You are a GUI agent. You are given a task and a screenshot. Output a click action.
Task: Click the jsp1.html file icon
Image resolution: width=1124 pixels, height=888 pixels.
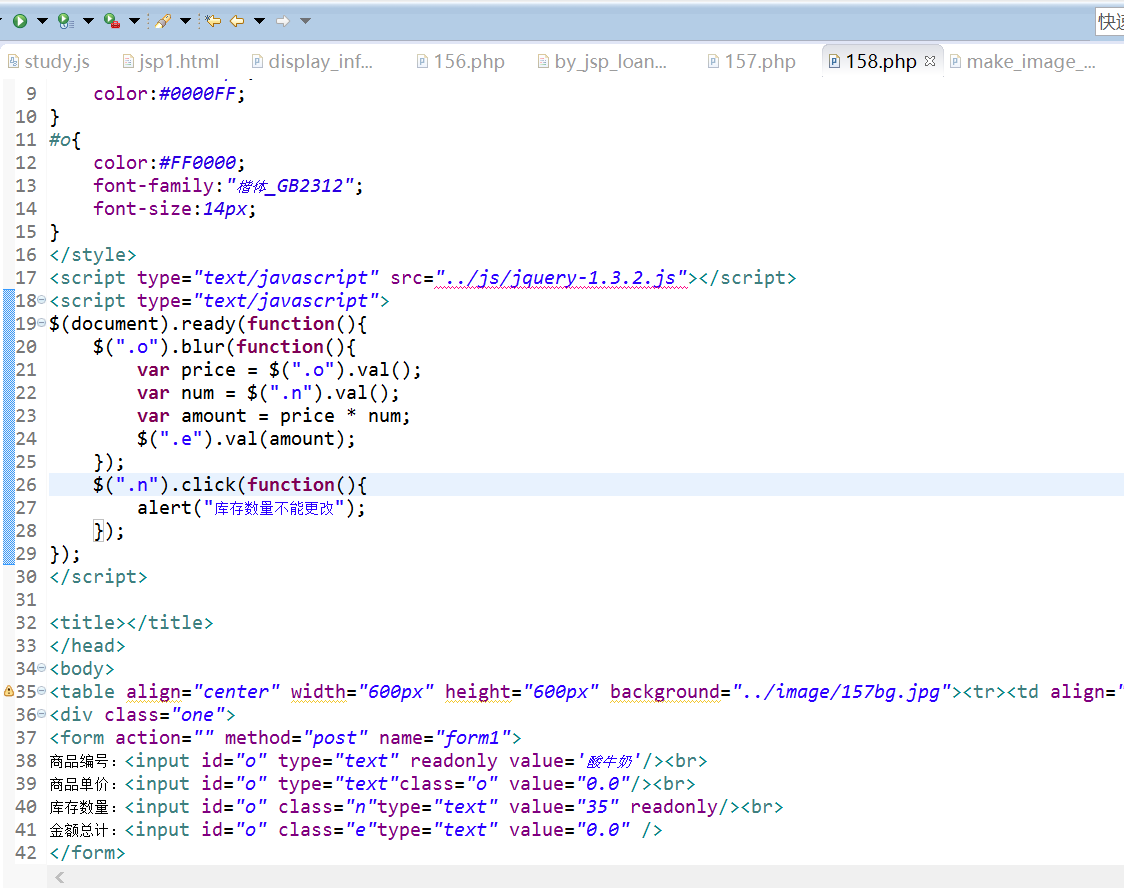[128, 62]
